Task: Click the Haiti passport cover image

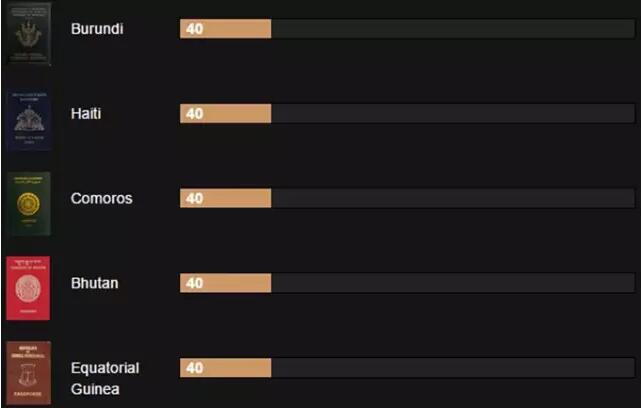Action: (28, 119)
